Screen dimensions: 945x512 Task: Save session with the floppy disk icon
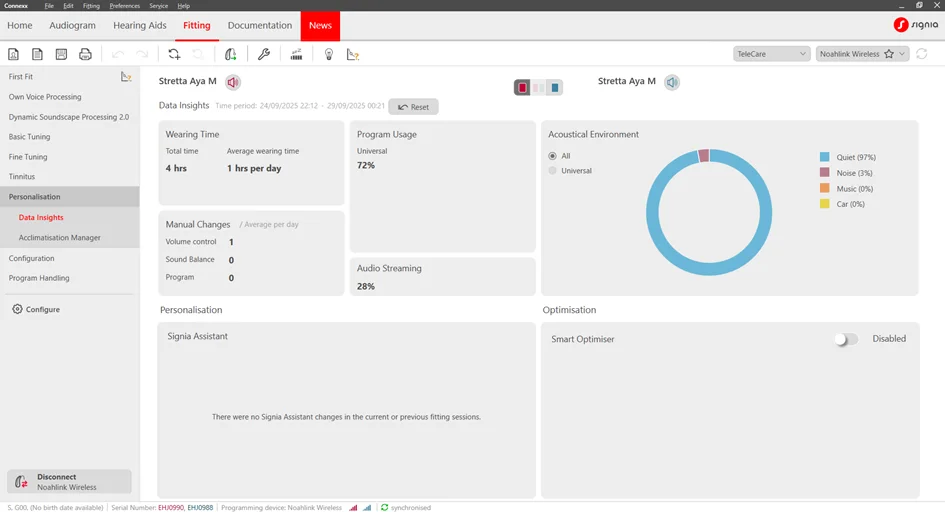pos(61,54)
